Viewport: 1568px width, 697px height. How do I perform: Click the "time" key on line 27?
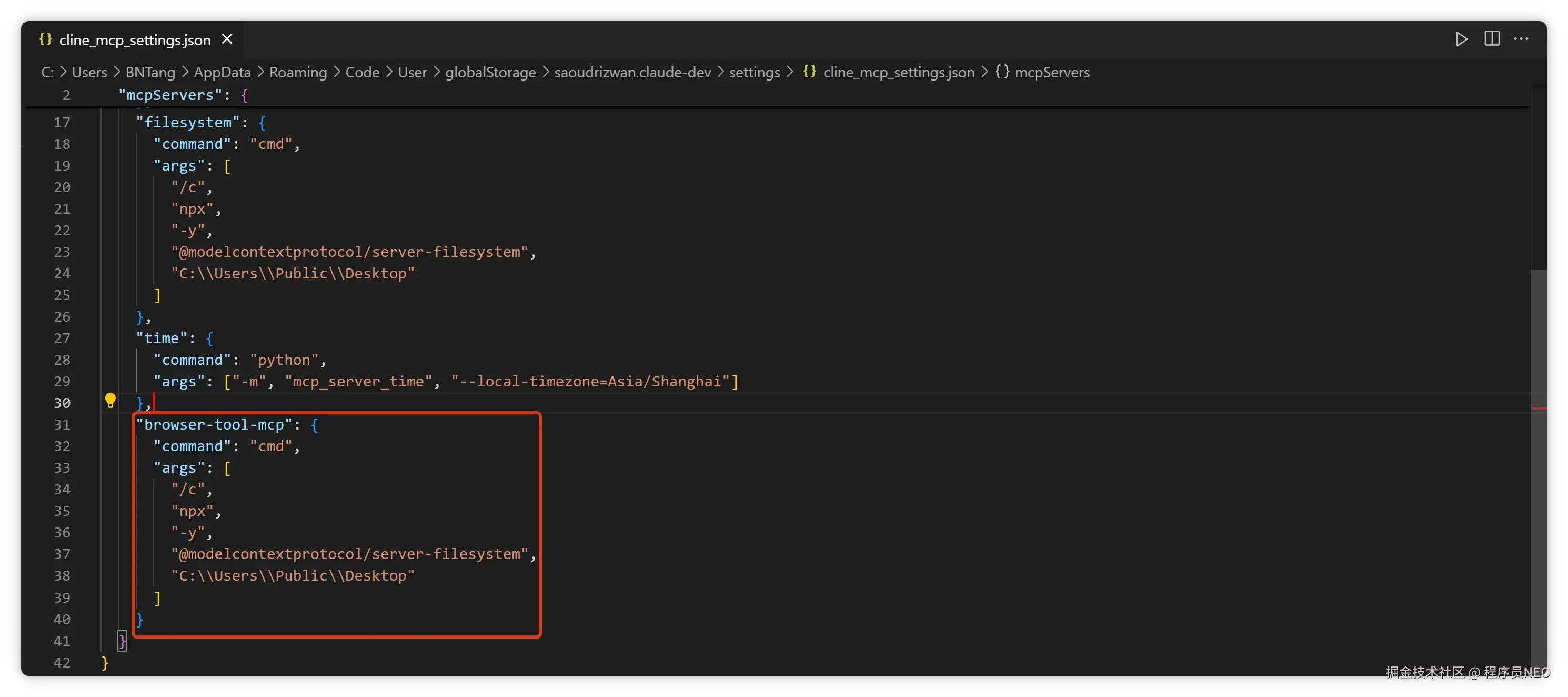coord(162,338)
